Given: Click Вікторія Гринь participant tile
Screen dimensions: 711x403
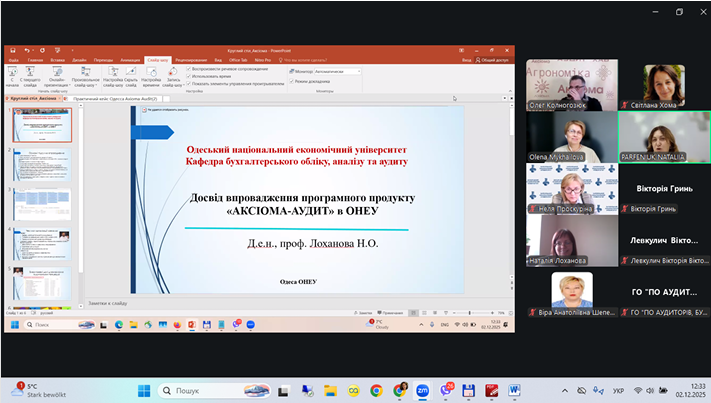Looking at the screenshot, I should [664, 189].
